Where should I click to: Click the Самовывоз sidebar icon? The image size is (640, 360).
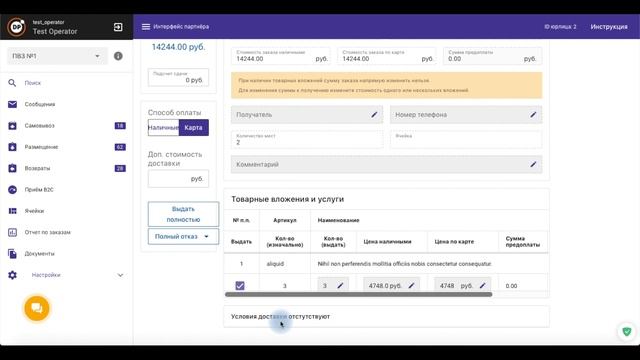pyautogui.click(x=12, y=125)
